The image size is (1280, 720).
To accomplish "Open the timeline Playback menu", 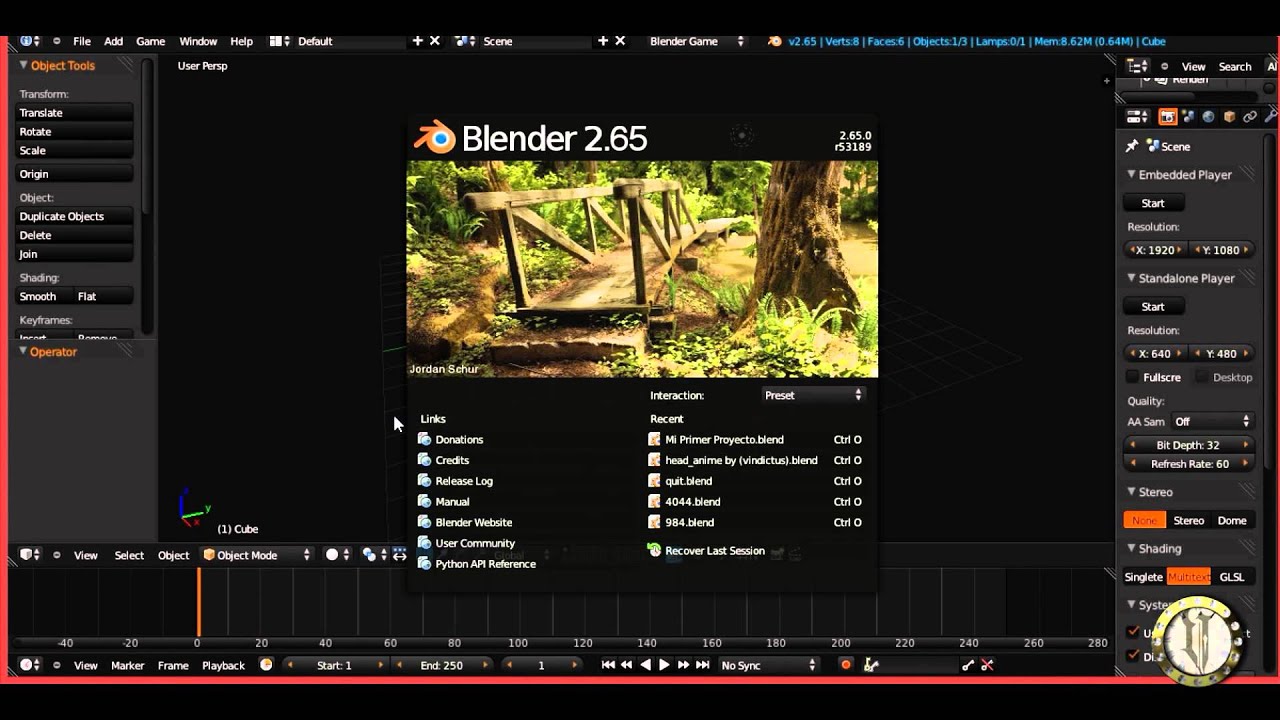I will pos(223,665).
